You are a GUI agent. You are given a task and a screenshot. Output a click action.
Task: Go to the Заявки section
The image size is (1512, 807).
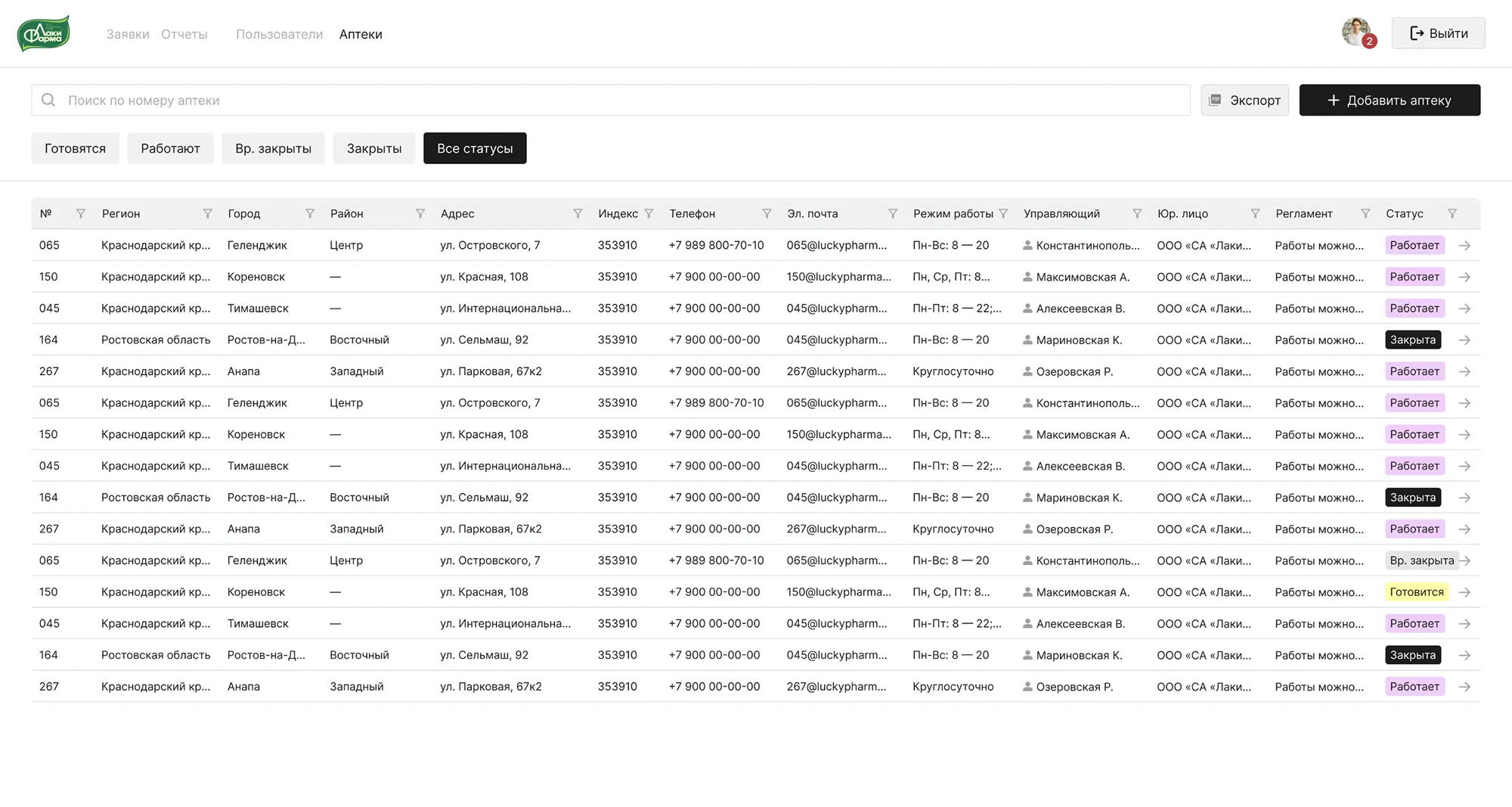[128, 34]
